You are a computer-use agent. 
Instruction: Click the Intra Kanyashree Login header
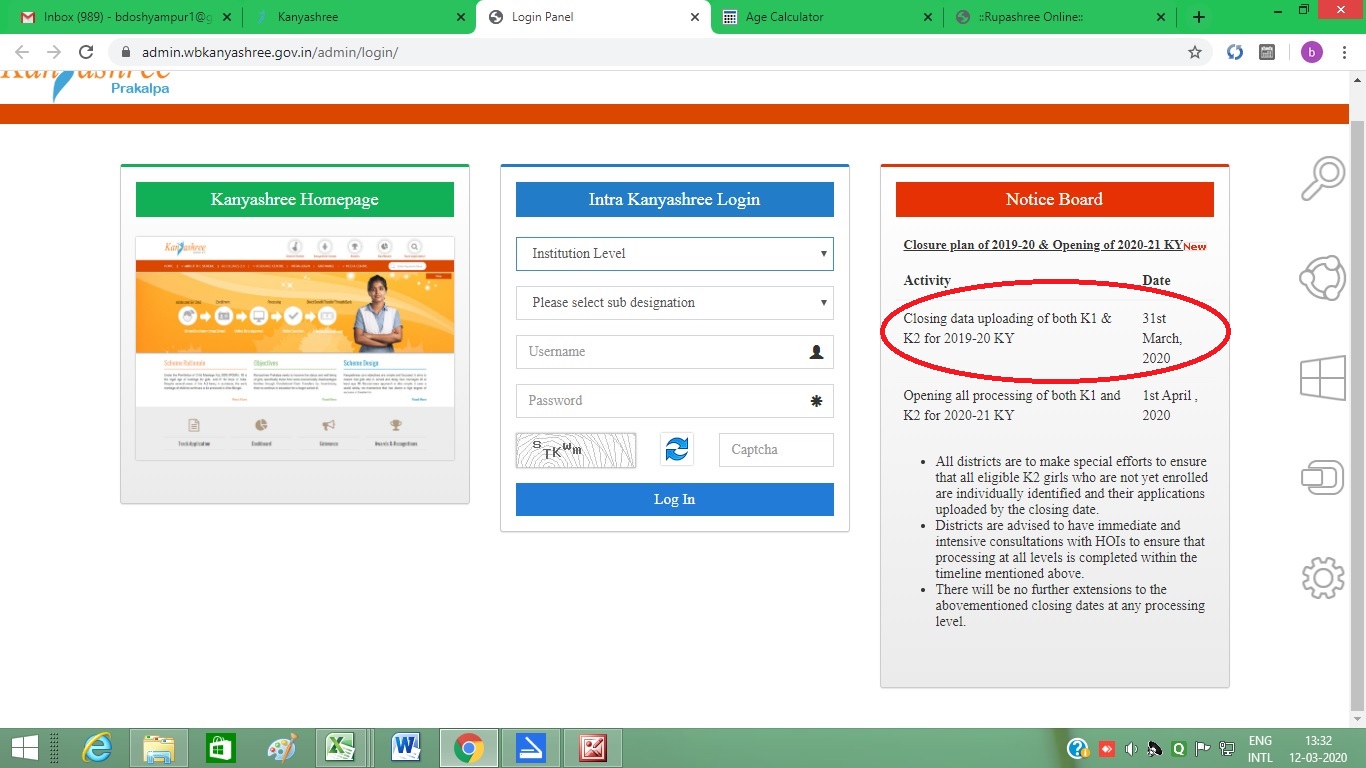click(x=675, y=199)
